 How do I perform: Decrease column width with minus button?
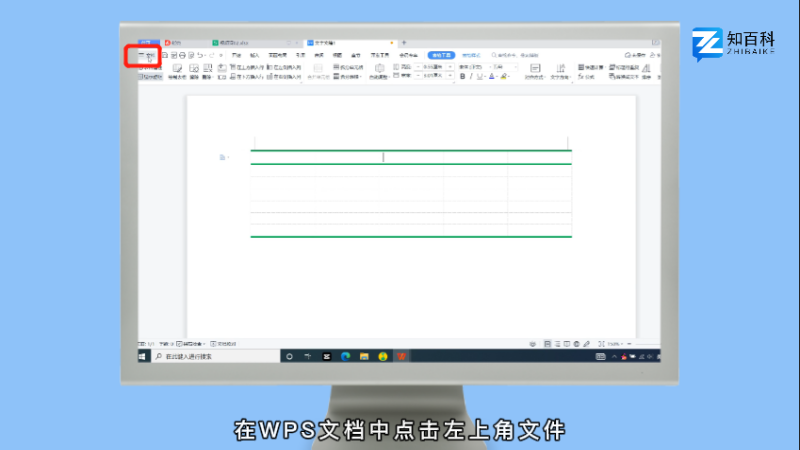tap(418, 76)
